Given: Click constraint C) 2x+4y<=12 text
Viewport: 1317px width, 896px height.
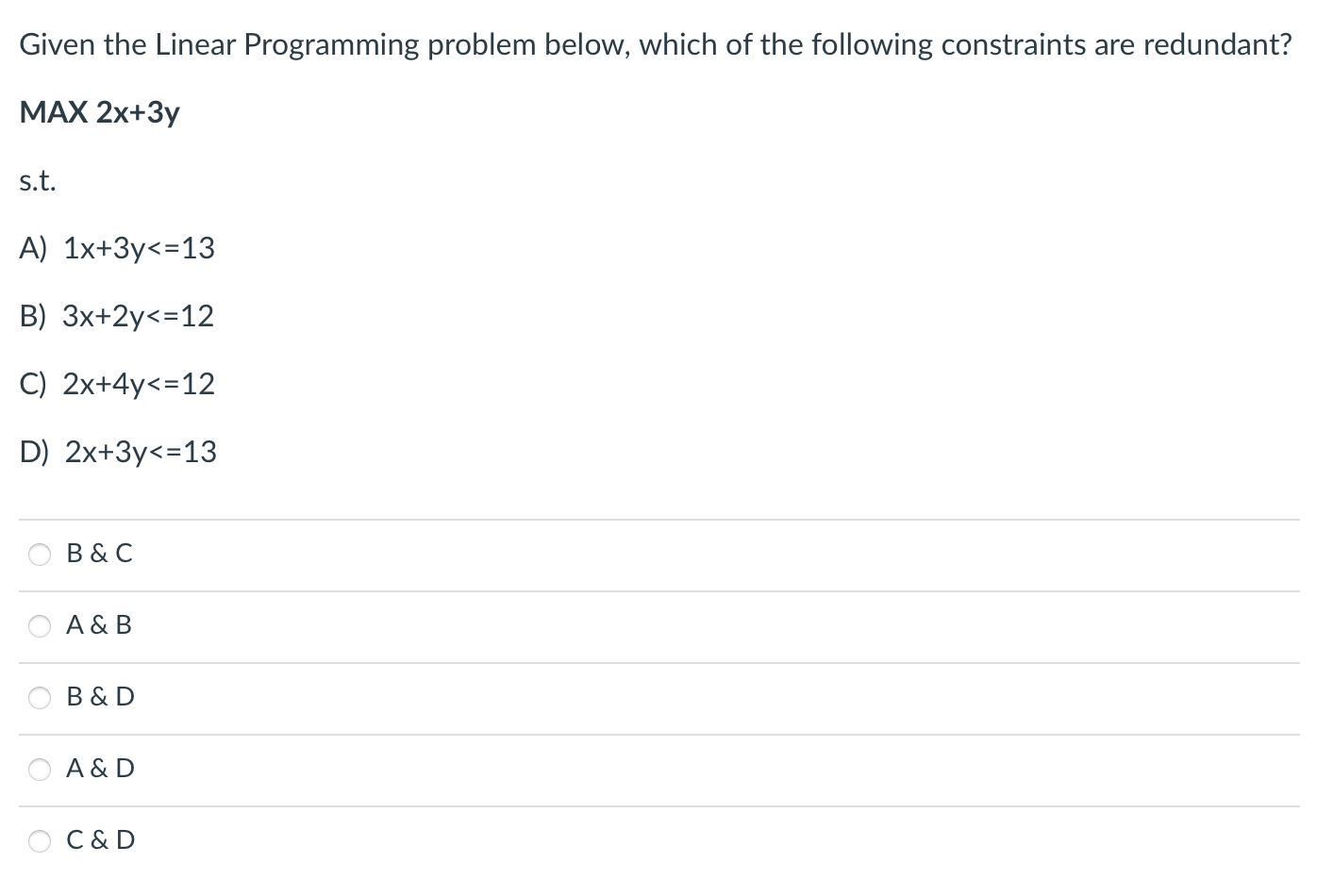Looking at the screenshot, I should pos(116,384).
